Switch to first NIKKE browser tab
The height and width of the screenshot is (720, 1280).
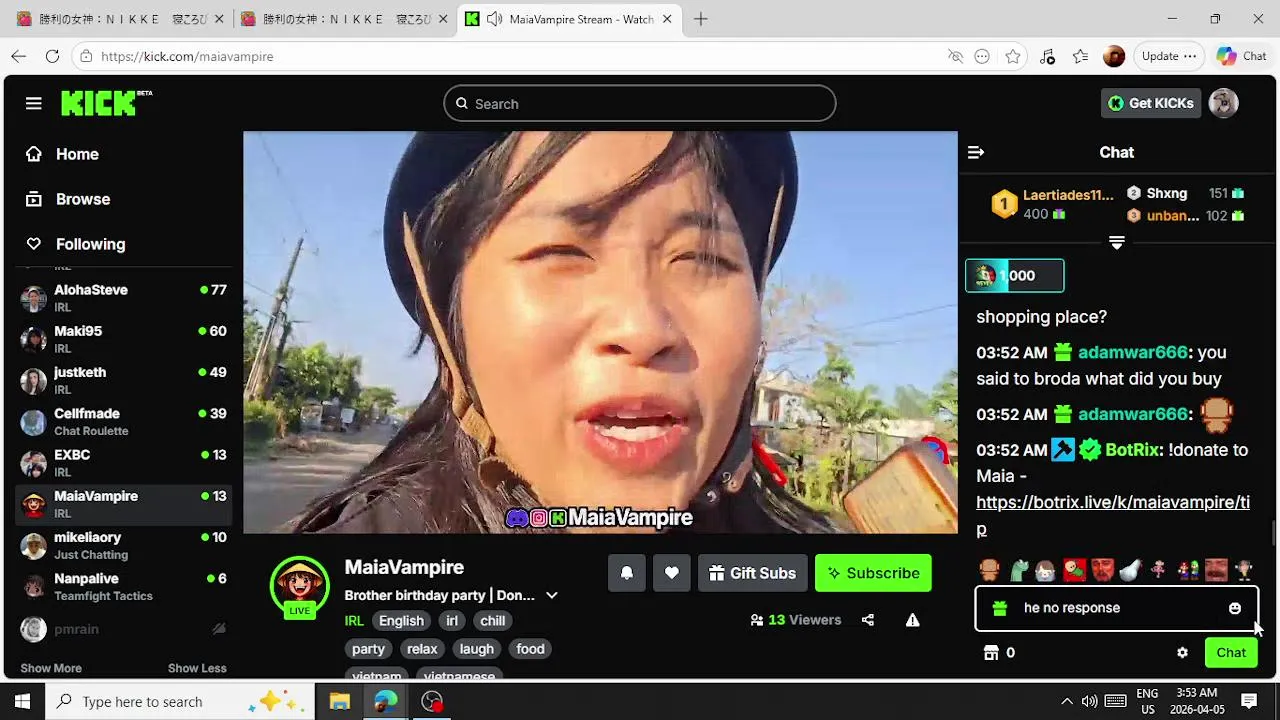[122, 19]
